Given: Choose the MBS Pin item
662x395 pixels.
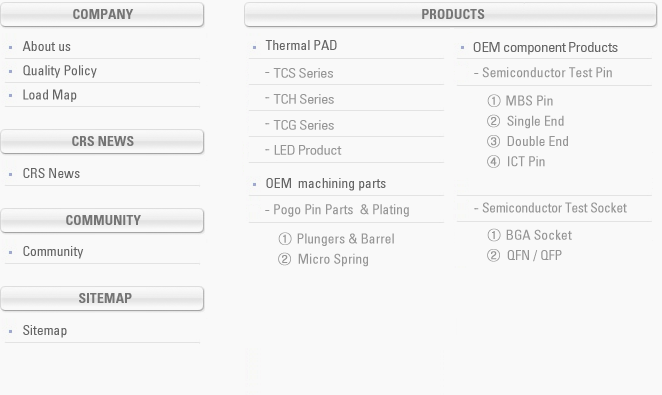Looking at the screenshot, I should (529, 101).
